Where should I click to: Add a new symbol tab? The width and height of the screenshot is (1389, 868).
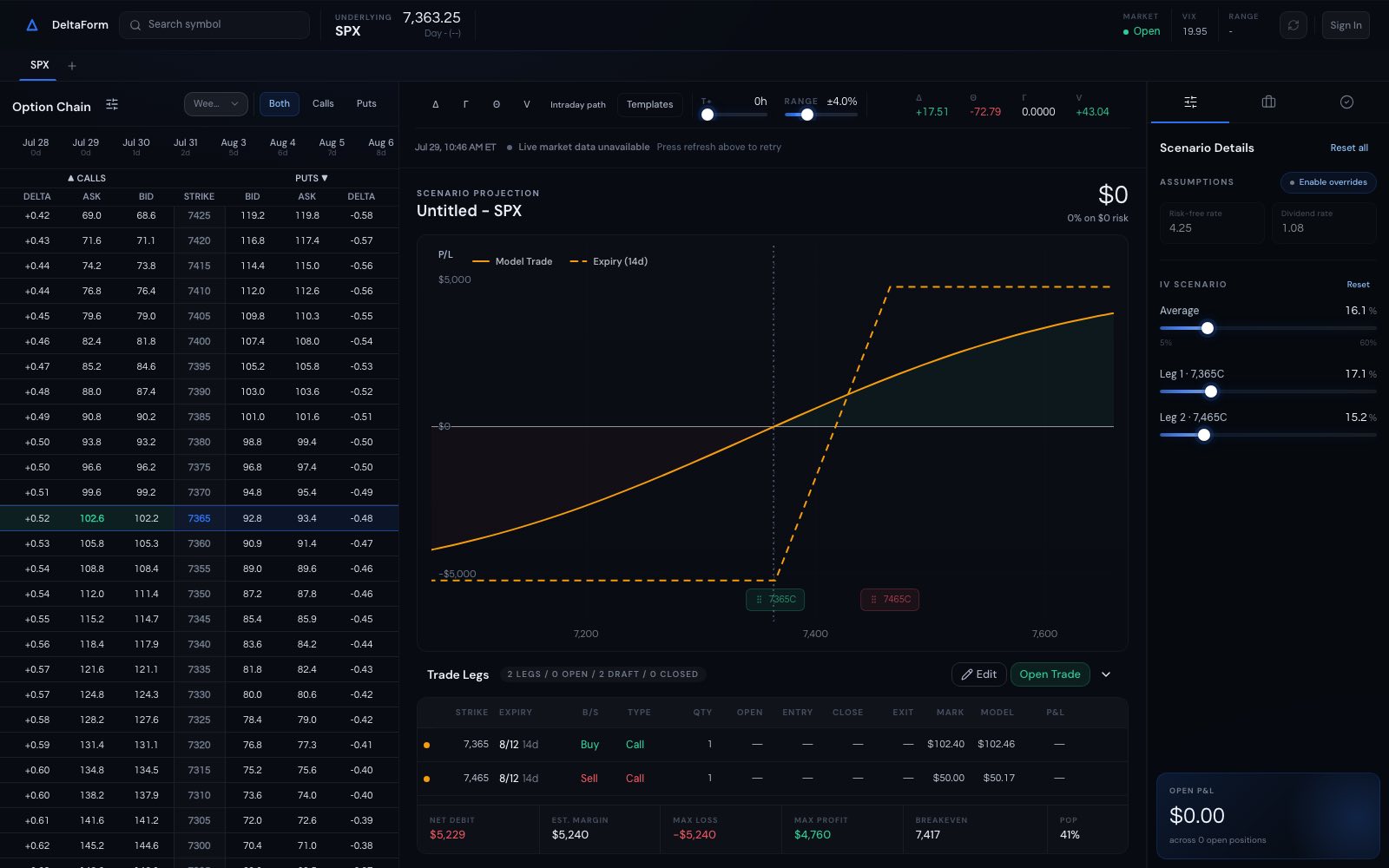coord(72,66)
